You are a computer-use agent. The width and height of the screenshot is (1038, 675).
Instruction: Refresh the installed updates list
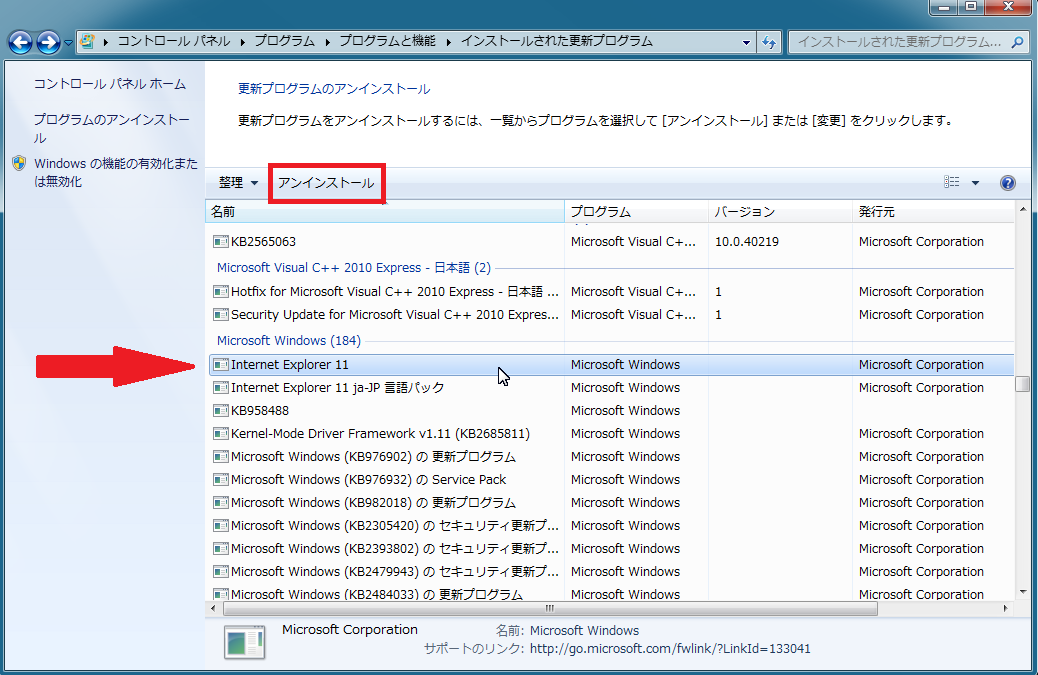[x=769, y=42]
